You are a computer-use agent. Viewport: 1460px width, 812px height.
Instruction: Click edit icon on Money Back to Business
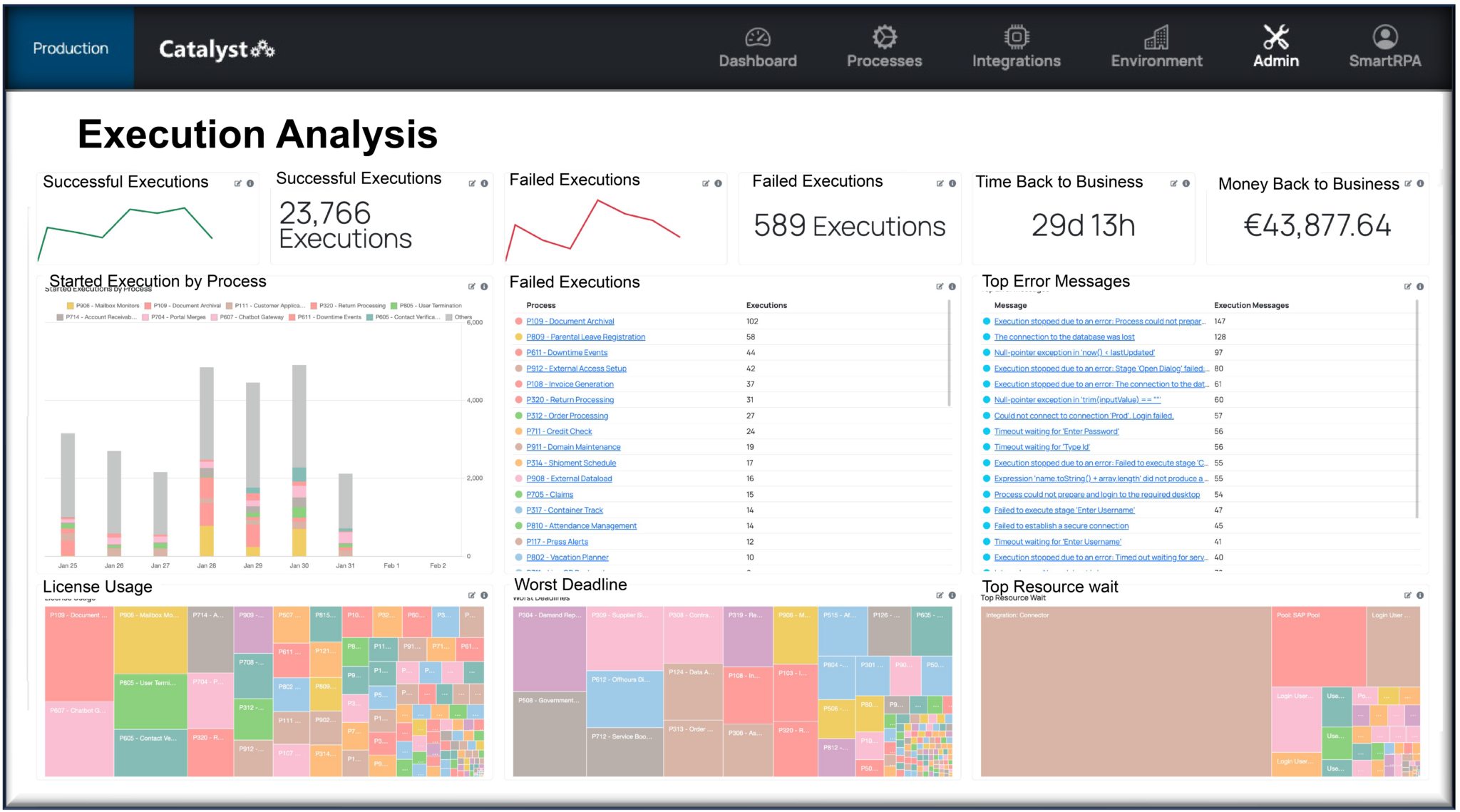pos(1408,183)
